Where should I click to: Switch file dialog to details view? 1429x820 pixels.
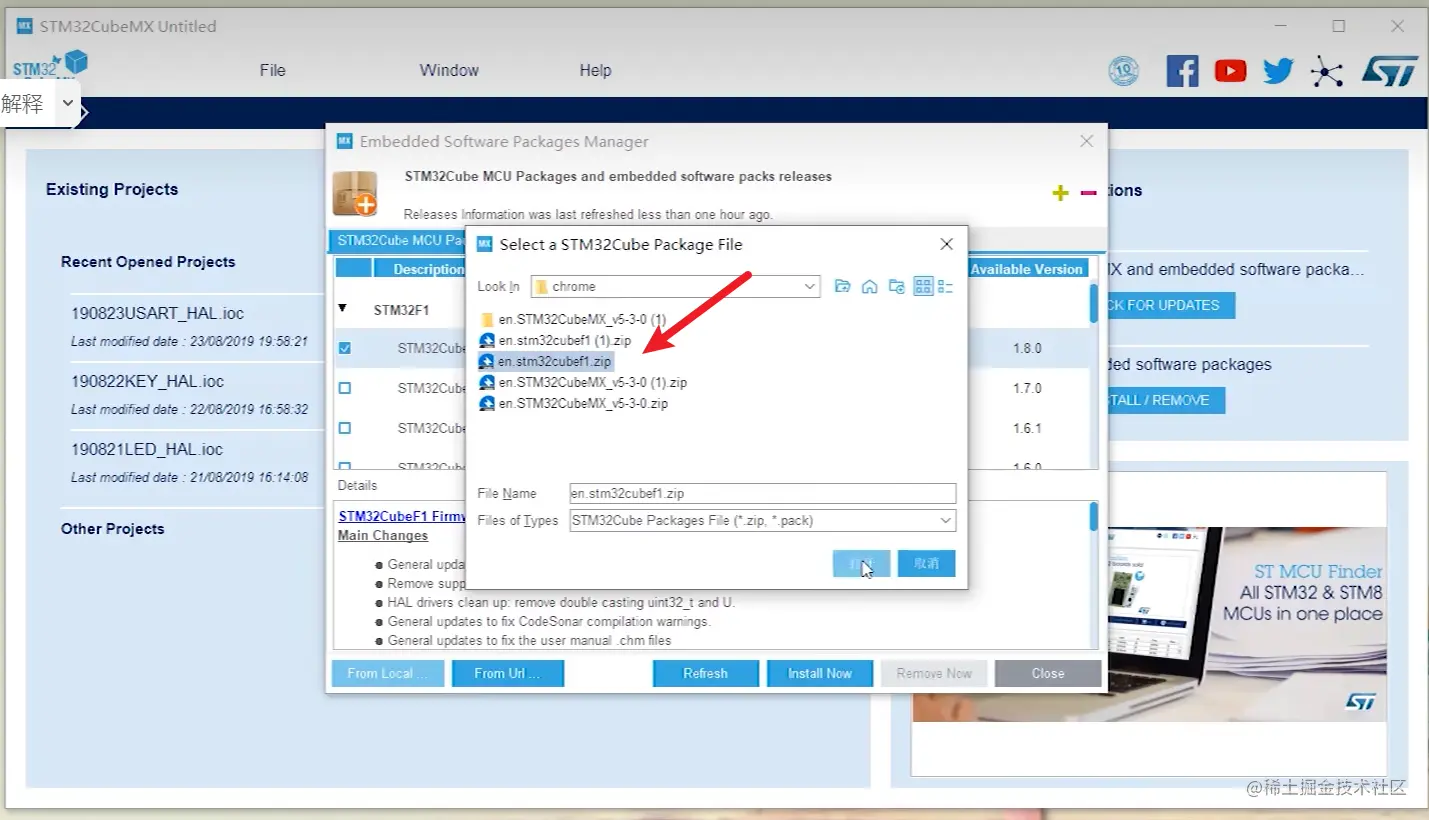pos(945,287)
